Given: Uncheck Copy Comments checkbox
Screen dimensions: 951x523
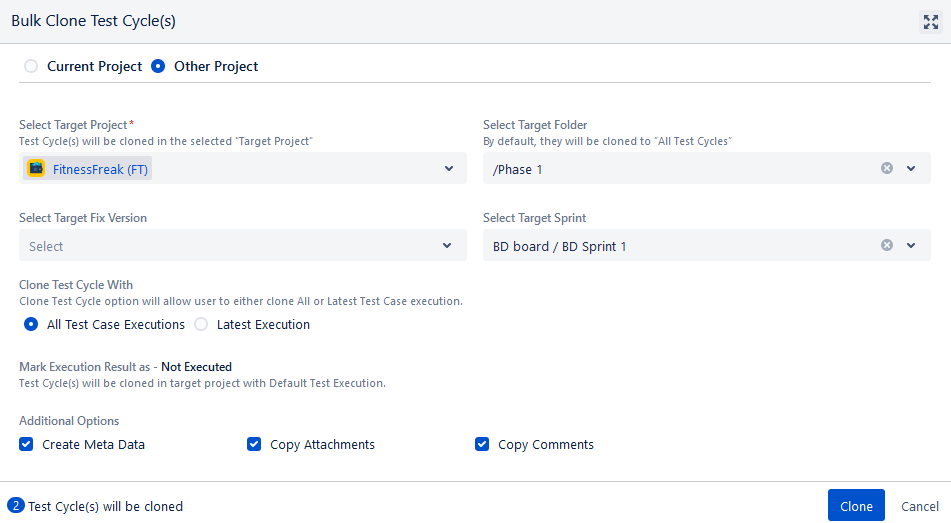Looking at the screenshot, I should (482, 444).
